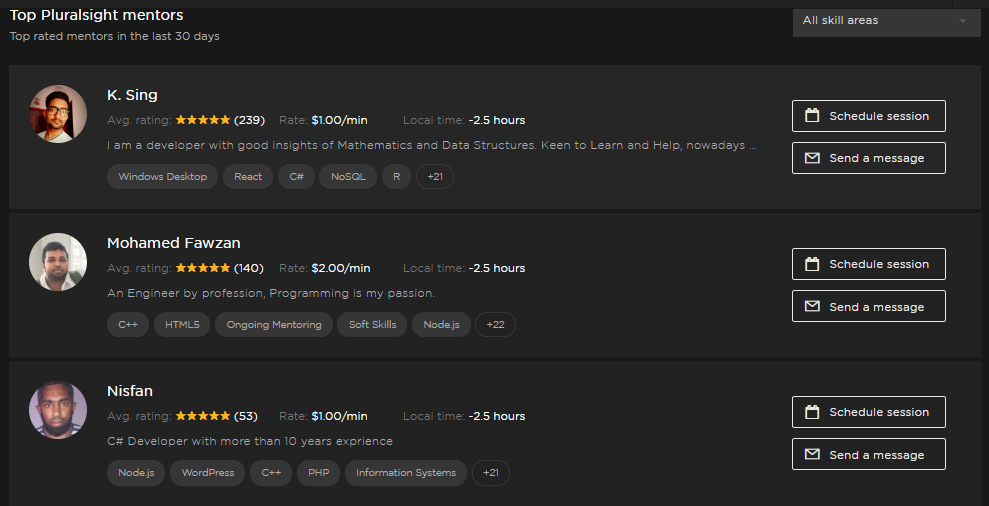The width and height of the screenshot is (989, 506).
Task: Open the All skill areas dropdown
Action: (x=886, y=21)
